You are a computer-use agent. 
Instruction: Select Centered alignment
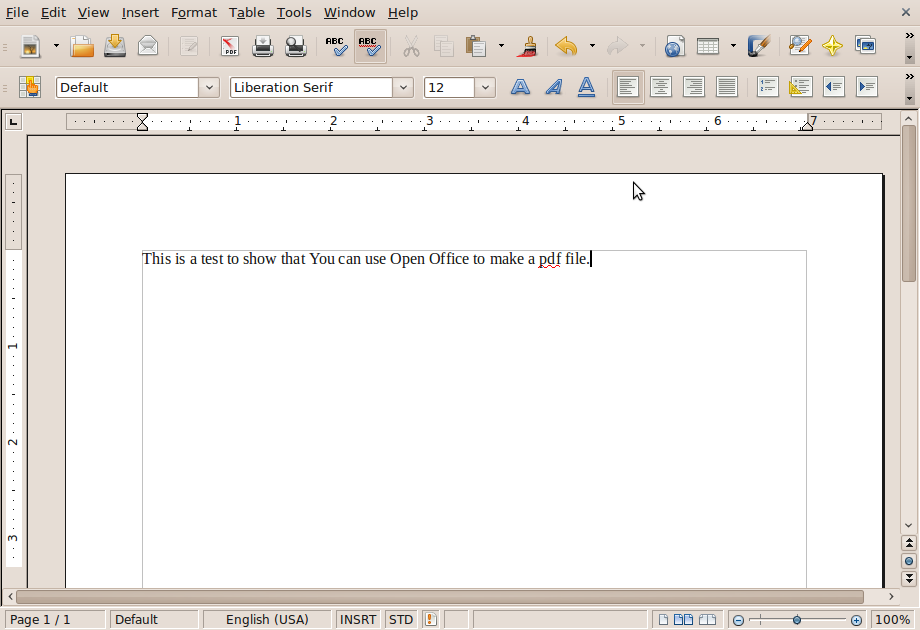point(661,87)
